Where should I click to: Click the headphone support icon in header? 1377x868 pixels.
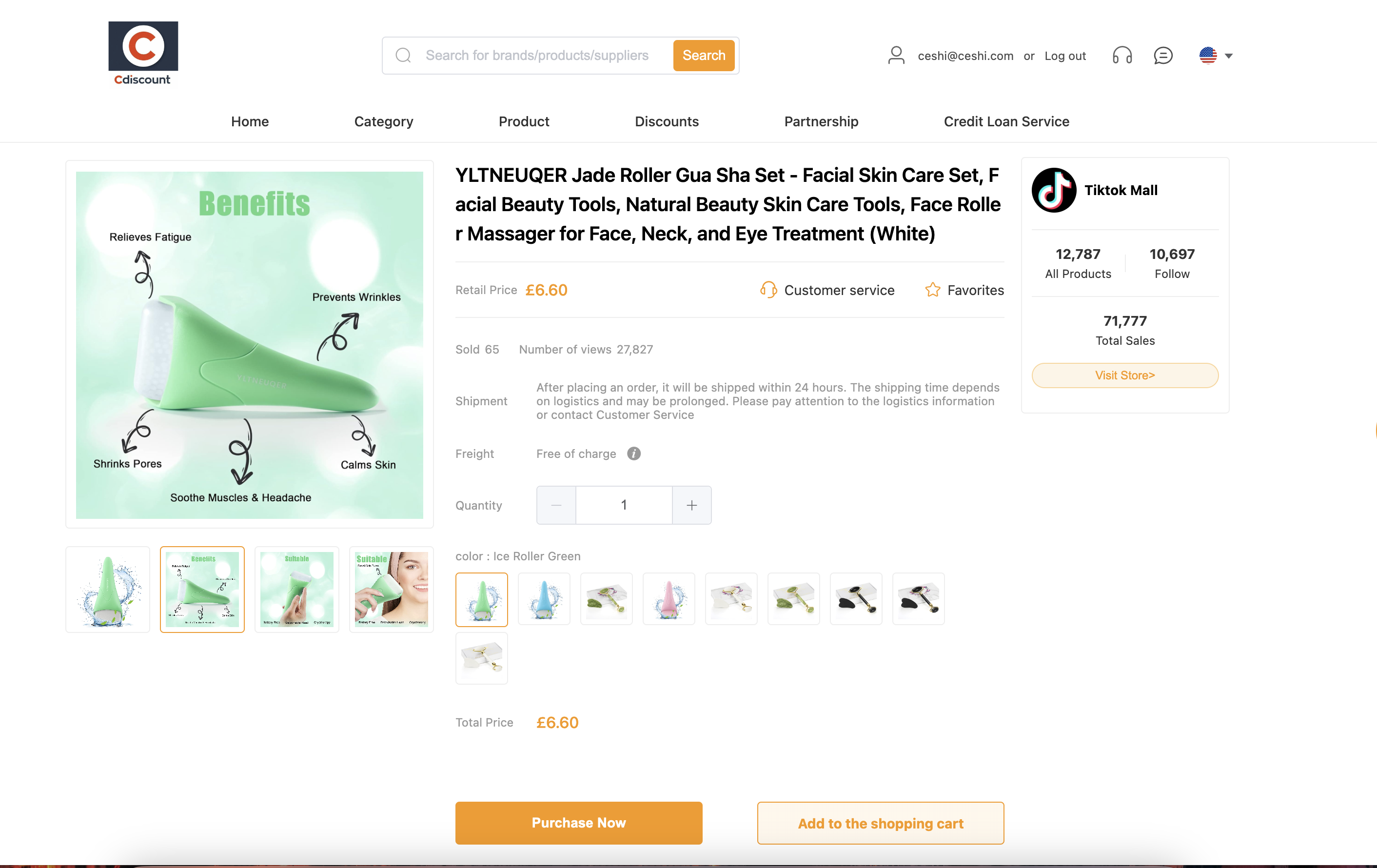coord(1122,56)
